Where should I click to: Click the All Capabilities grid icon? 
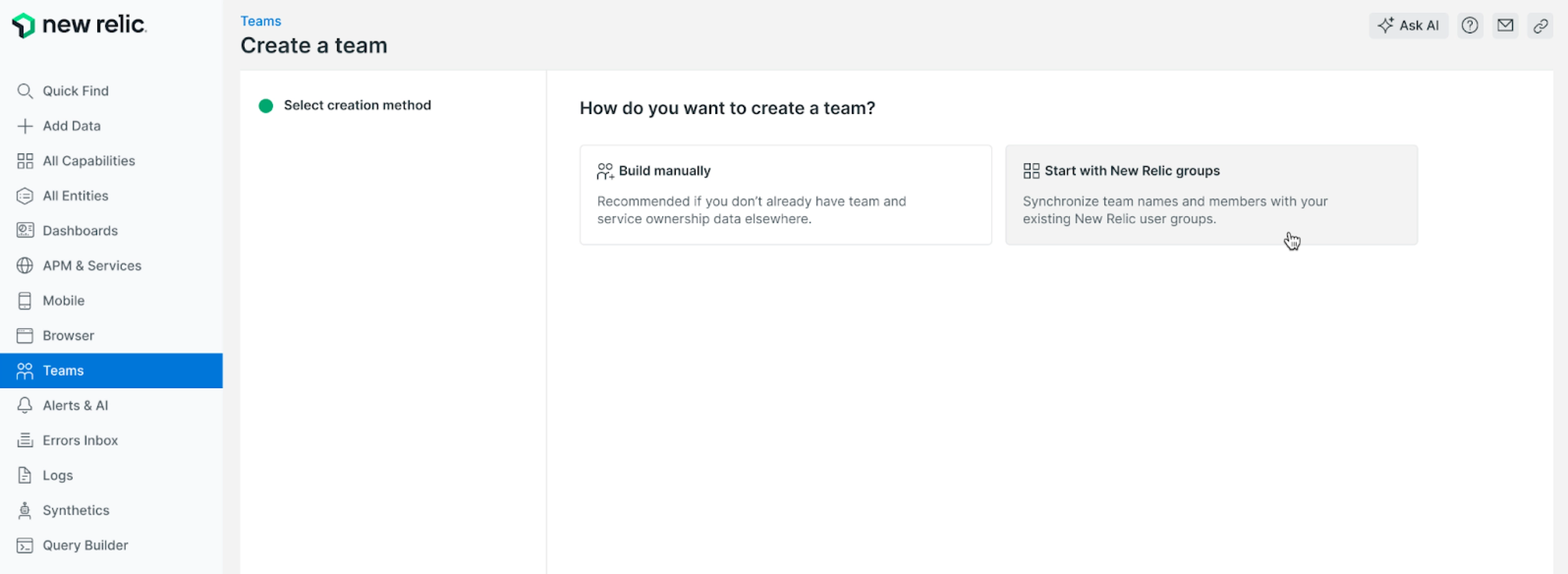point(25,161)
